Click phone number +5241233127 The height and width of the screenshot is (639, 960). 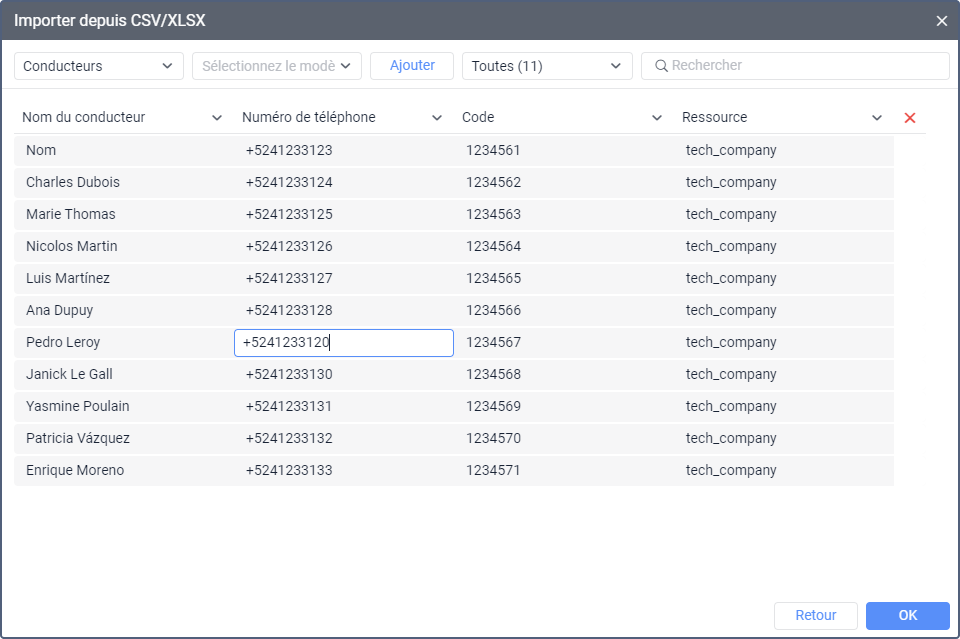289,278
